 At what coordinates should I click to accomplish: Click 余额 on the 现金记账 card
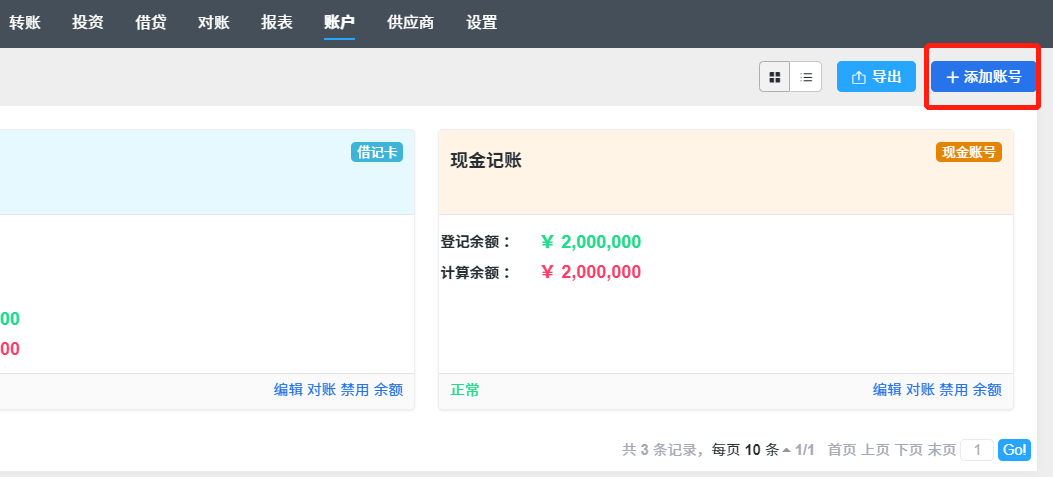click(x=987, y=390)
